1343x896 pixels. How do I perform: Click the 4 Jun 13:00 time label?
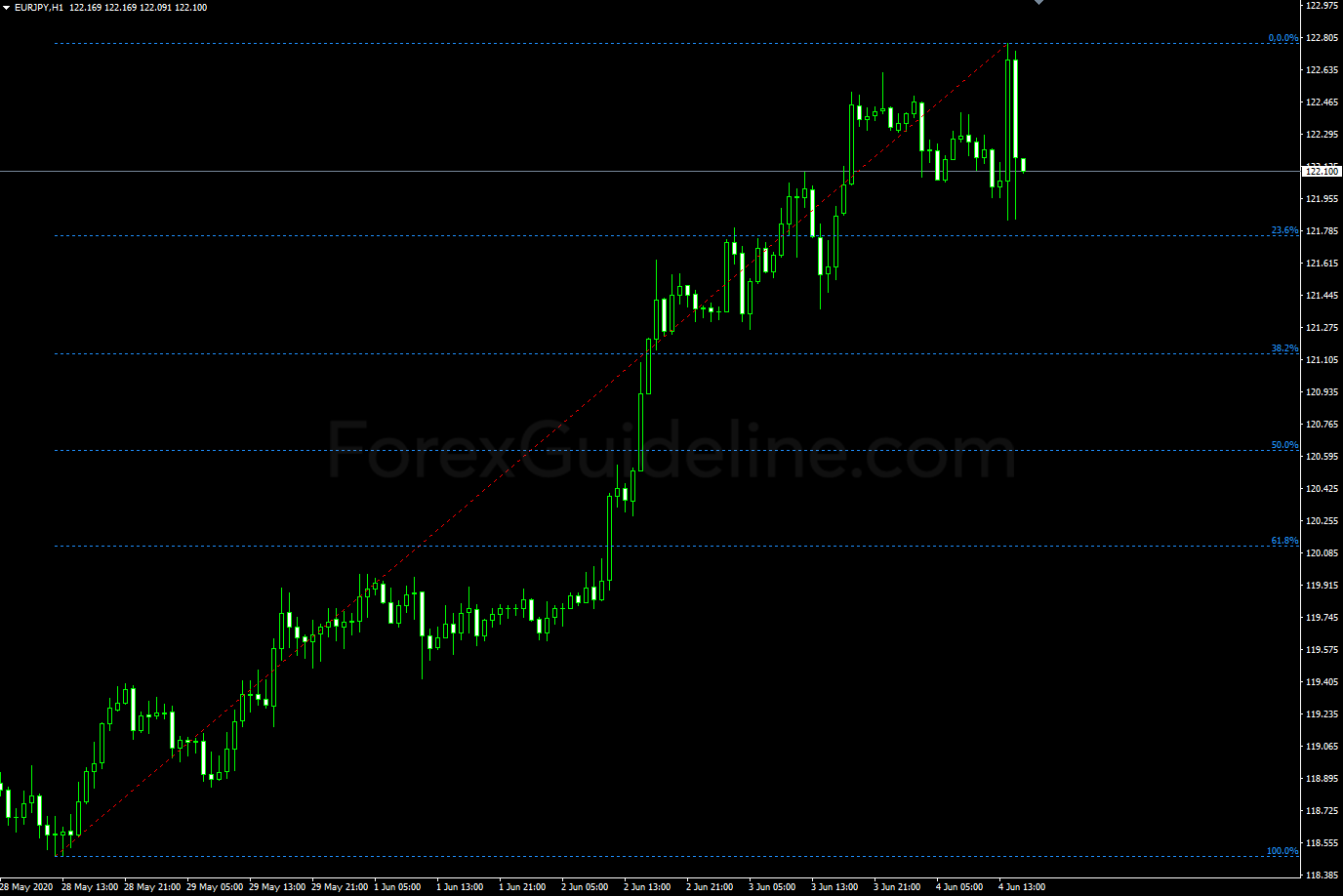pyautogui.click(x=1022, y=887)
